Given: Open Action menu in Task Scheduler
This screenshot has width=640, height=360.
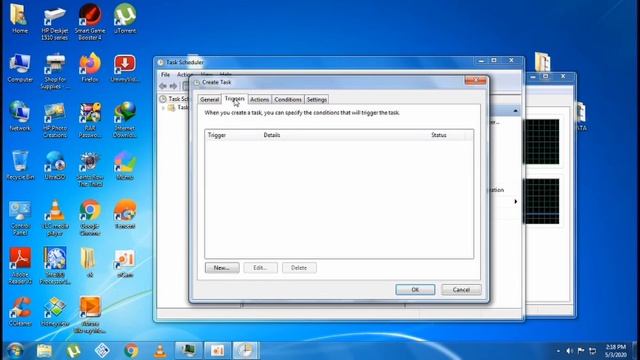Looking at the screenshot, I should 184,75.
